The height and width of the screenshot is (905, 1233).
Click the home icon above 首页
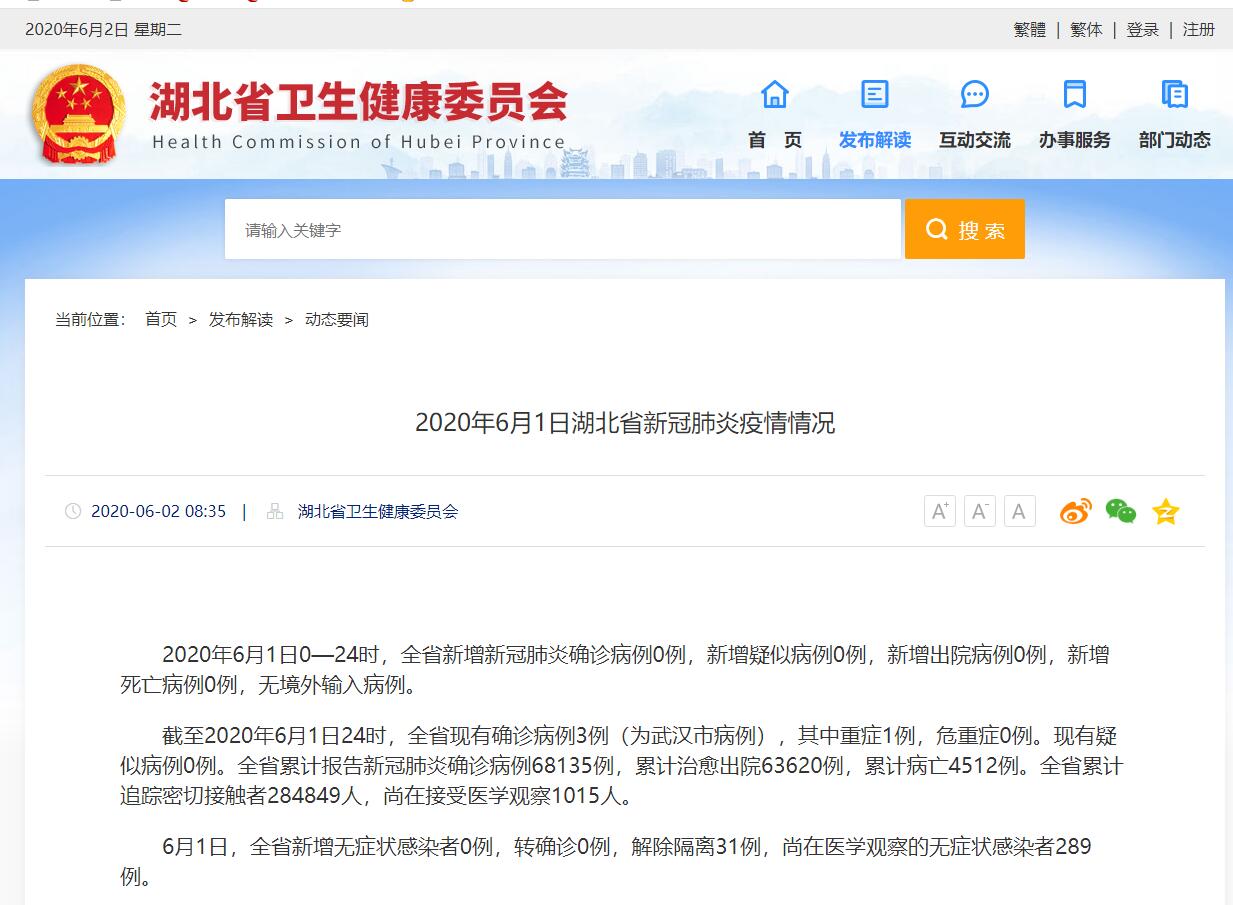775,95
